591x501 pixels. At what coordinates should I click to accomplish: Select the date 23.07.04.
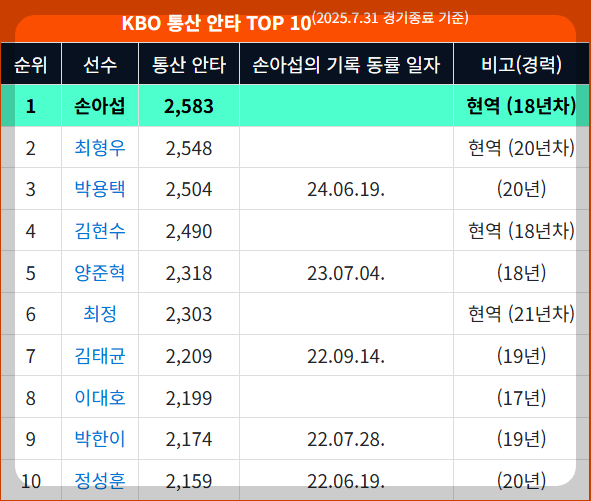pyautogui.click(x=346, y=273)
